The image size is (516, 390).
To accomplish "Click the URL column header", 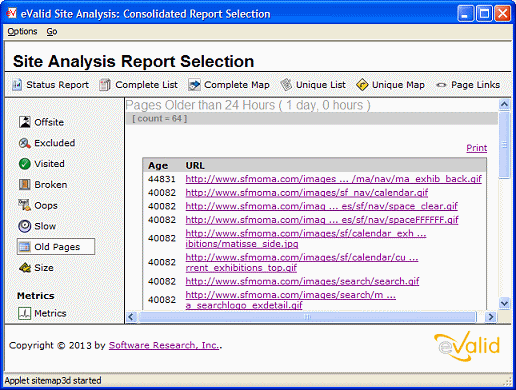I will [195, 165].
